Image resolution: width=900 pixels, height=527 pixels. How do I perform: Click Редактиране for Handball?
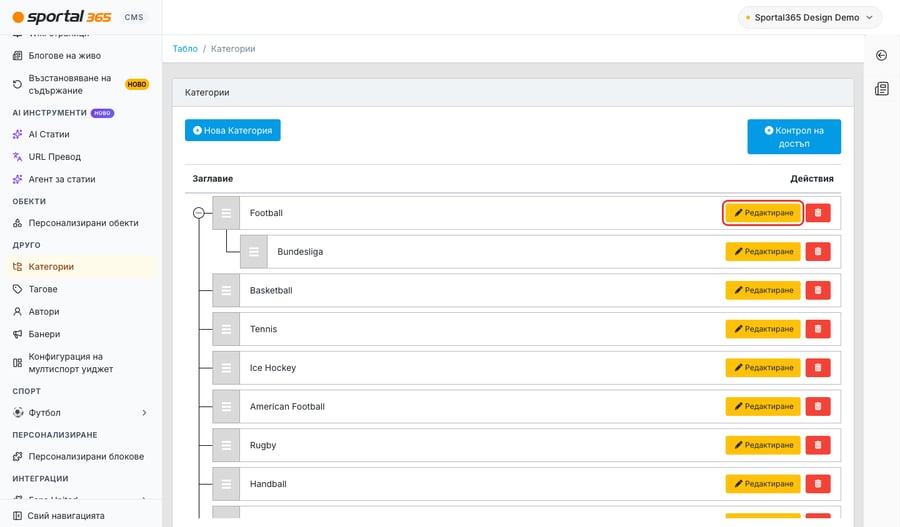[x=763, y=484]
